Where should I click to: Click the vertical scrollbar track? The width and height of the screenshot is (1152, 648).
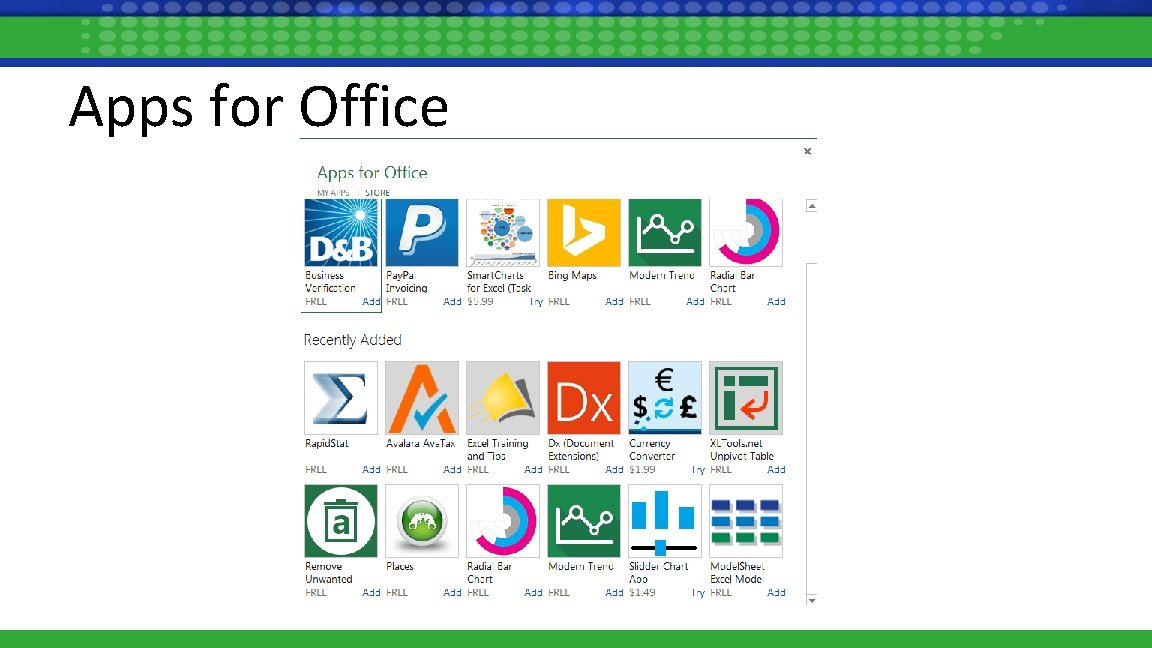pos(812,428)
